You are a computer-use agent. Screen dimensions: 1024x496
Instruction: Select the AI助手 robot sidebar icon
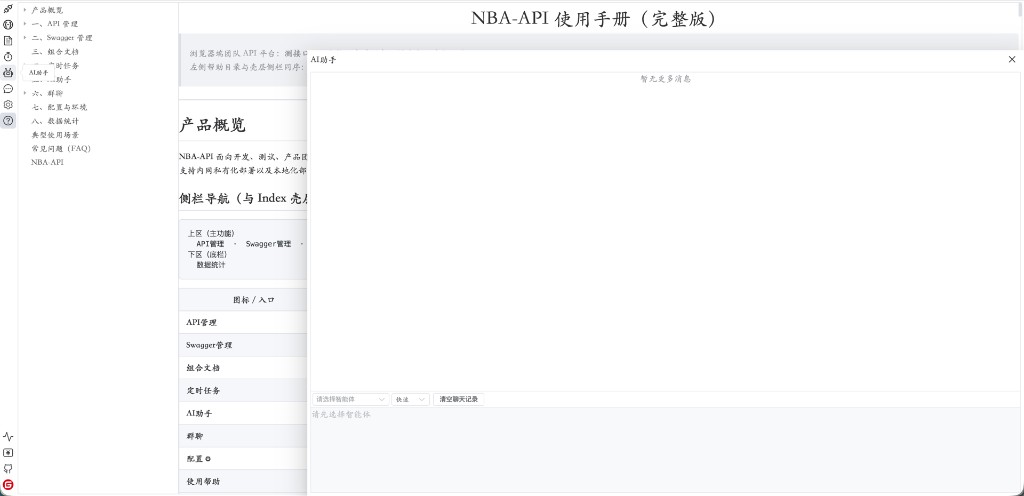click(x=8, y=72)
